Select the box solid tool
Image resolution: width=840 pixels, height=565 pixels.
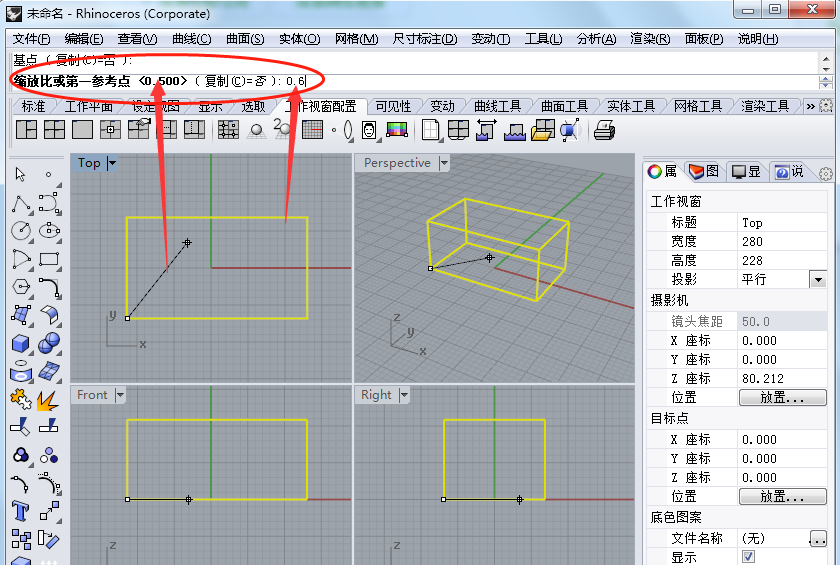[x=20, y=343]
